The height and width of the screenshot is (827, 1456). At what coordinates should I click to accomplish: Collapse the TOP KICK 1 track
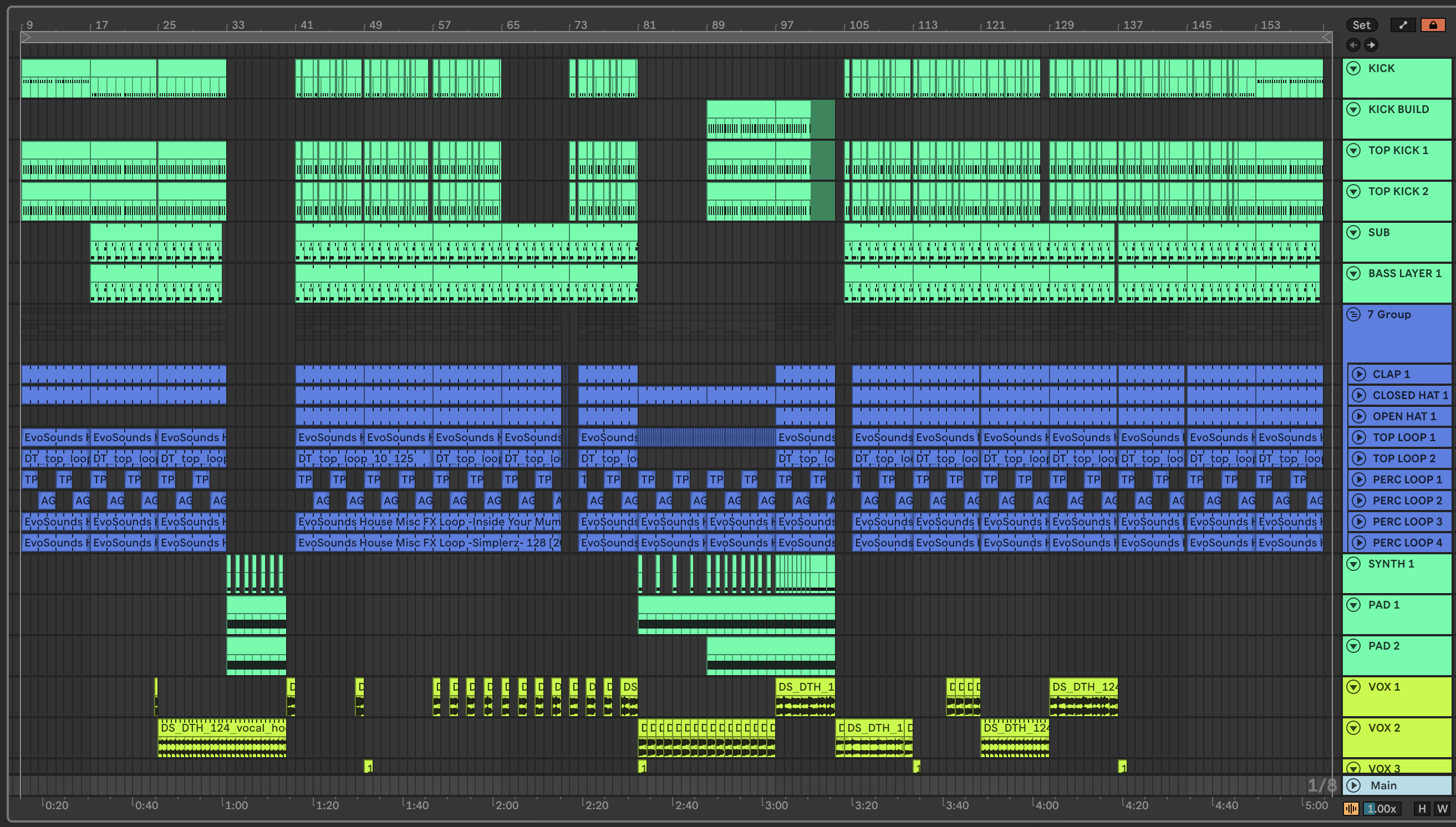click(1354, 150)
